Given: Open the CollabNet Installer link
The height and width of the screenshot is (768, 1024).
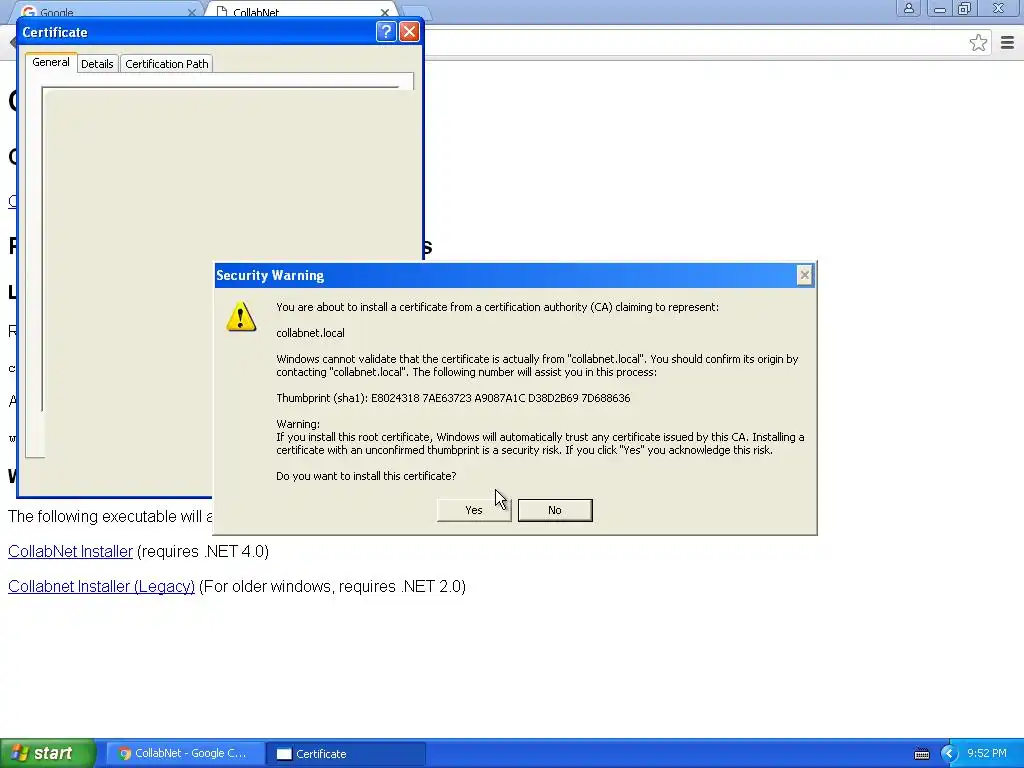Looking at the screenshot, I should pos(71,551).
